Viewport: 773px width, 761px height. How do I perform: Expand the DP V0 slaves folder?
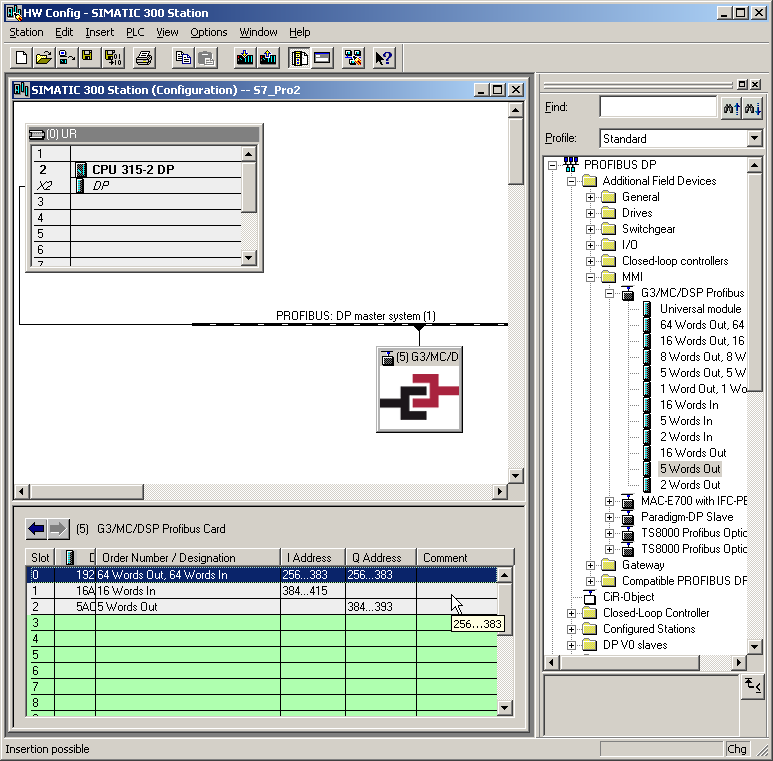point(571,645)
